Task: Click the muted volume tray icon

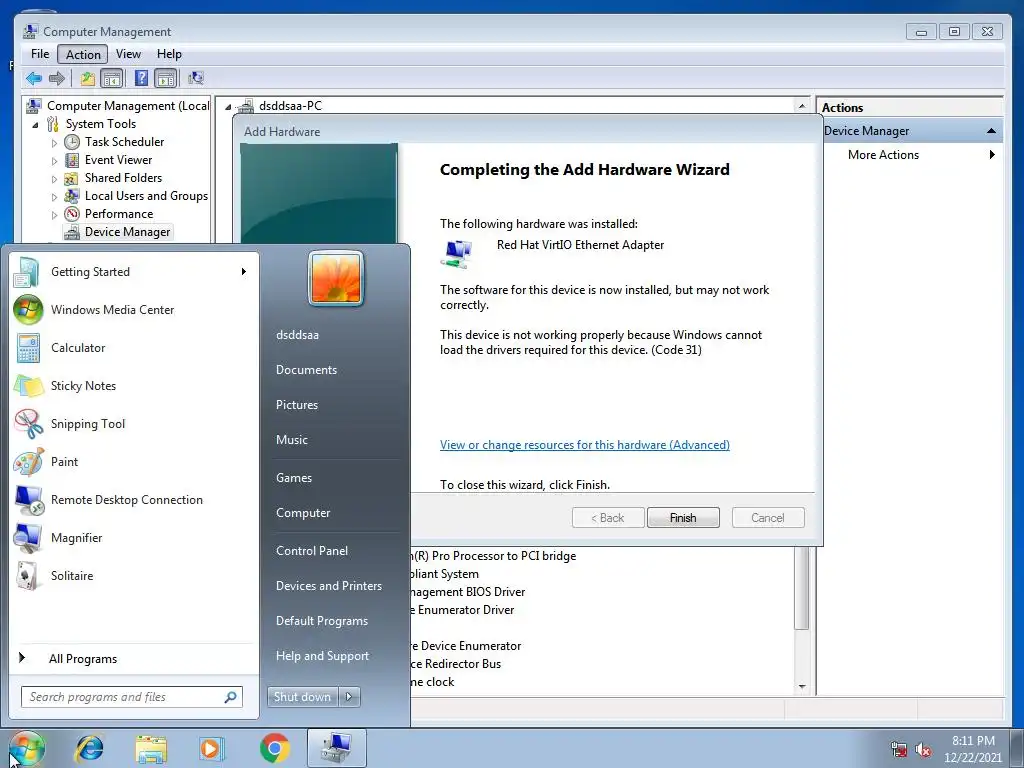Action: tap(923, 750)
